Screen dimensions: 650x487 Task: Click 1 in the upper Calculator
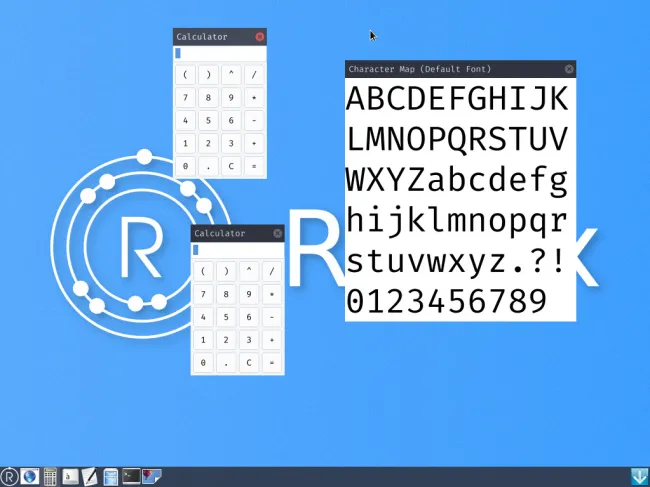coord(185,143)
